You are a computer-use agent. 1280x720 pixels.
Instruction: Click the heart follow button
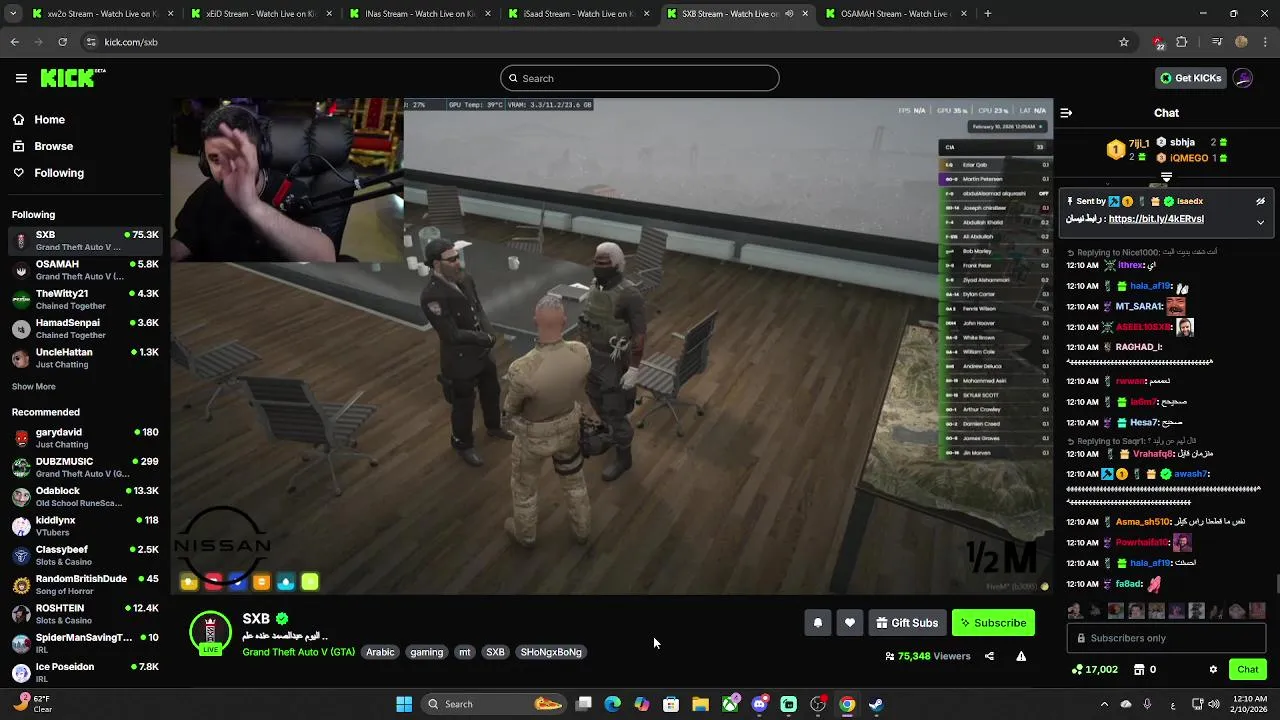tap(849, 623)
